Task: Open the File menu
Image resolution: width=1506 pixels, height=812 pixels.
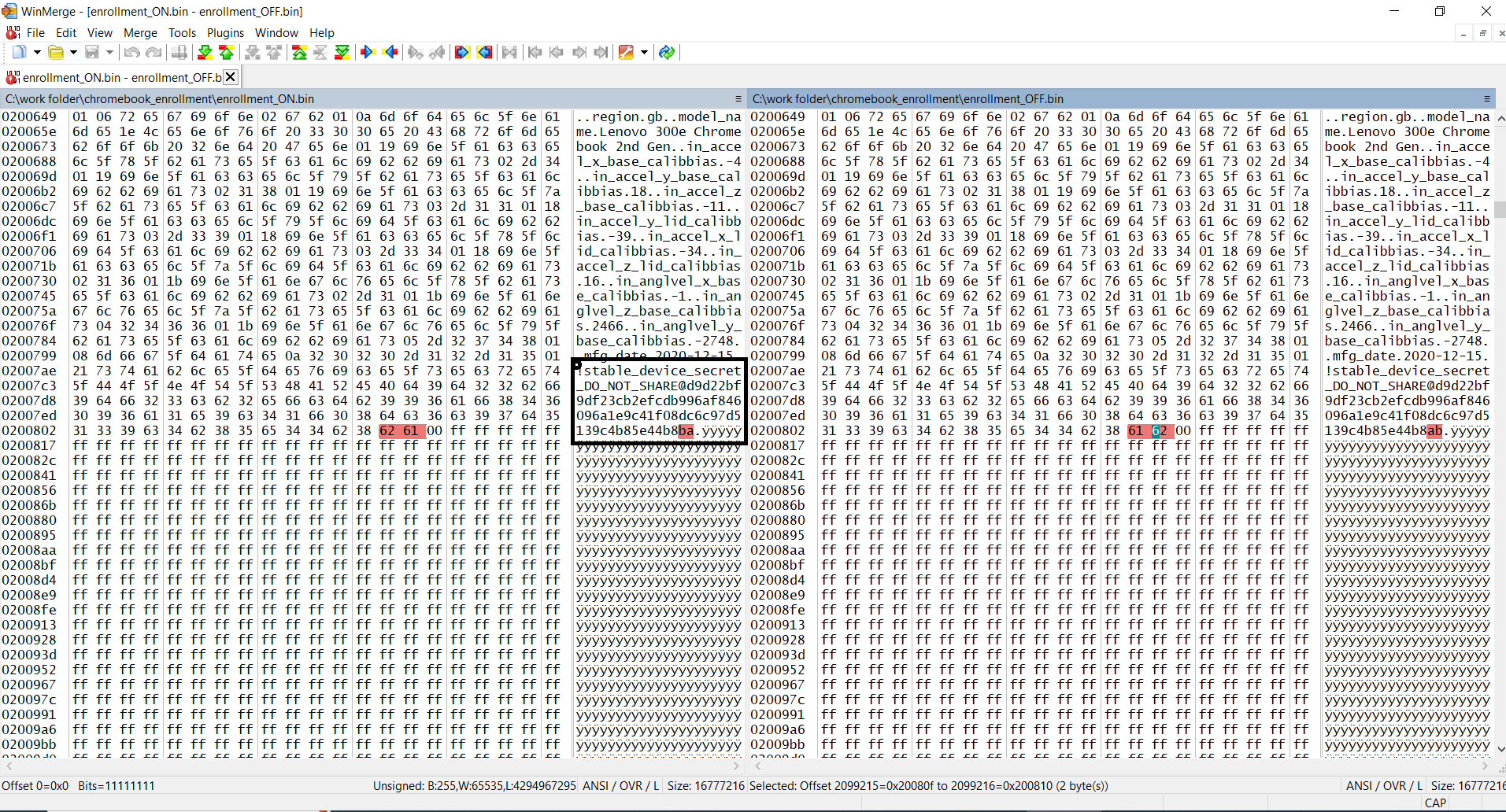Action: (x=35, y=33)
